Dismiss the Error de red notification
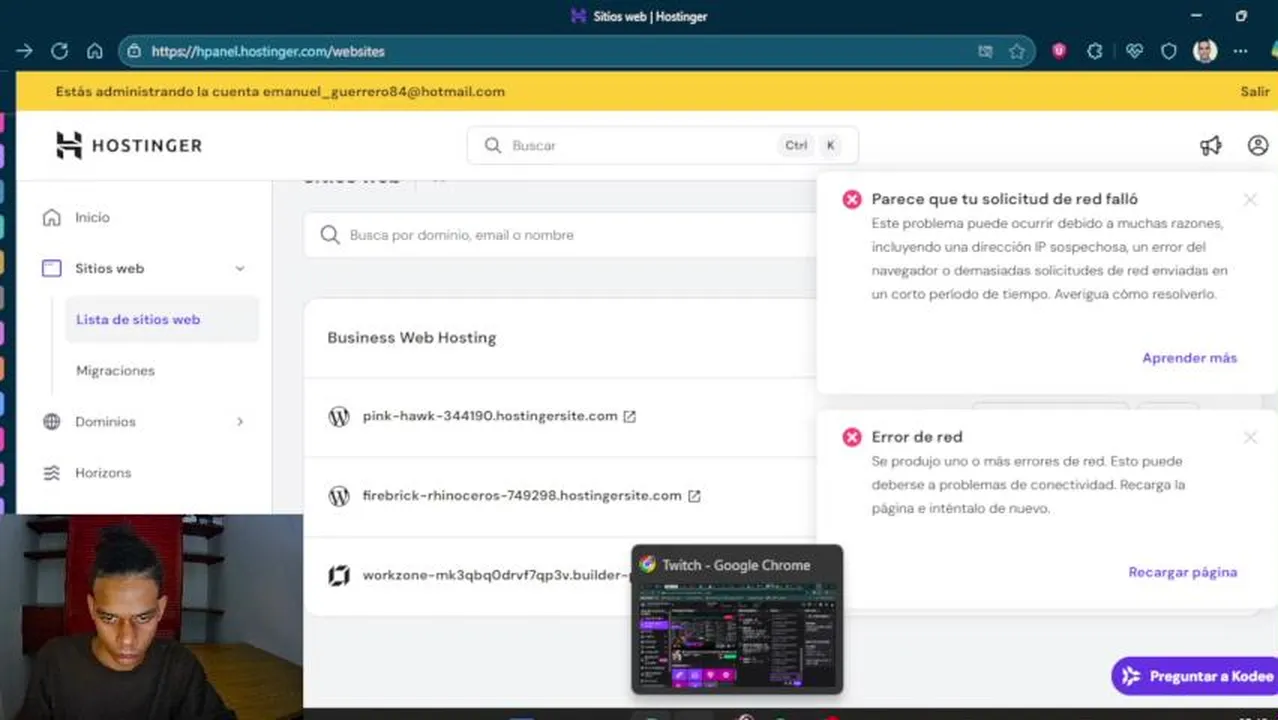This screenshot has height=720, width=1278. click(1250, 437)
